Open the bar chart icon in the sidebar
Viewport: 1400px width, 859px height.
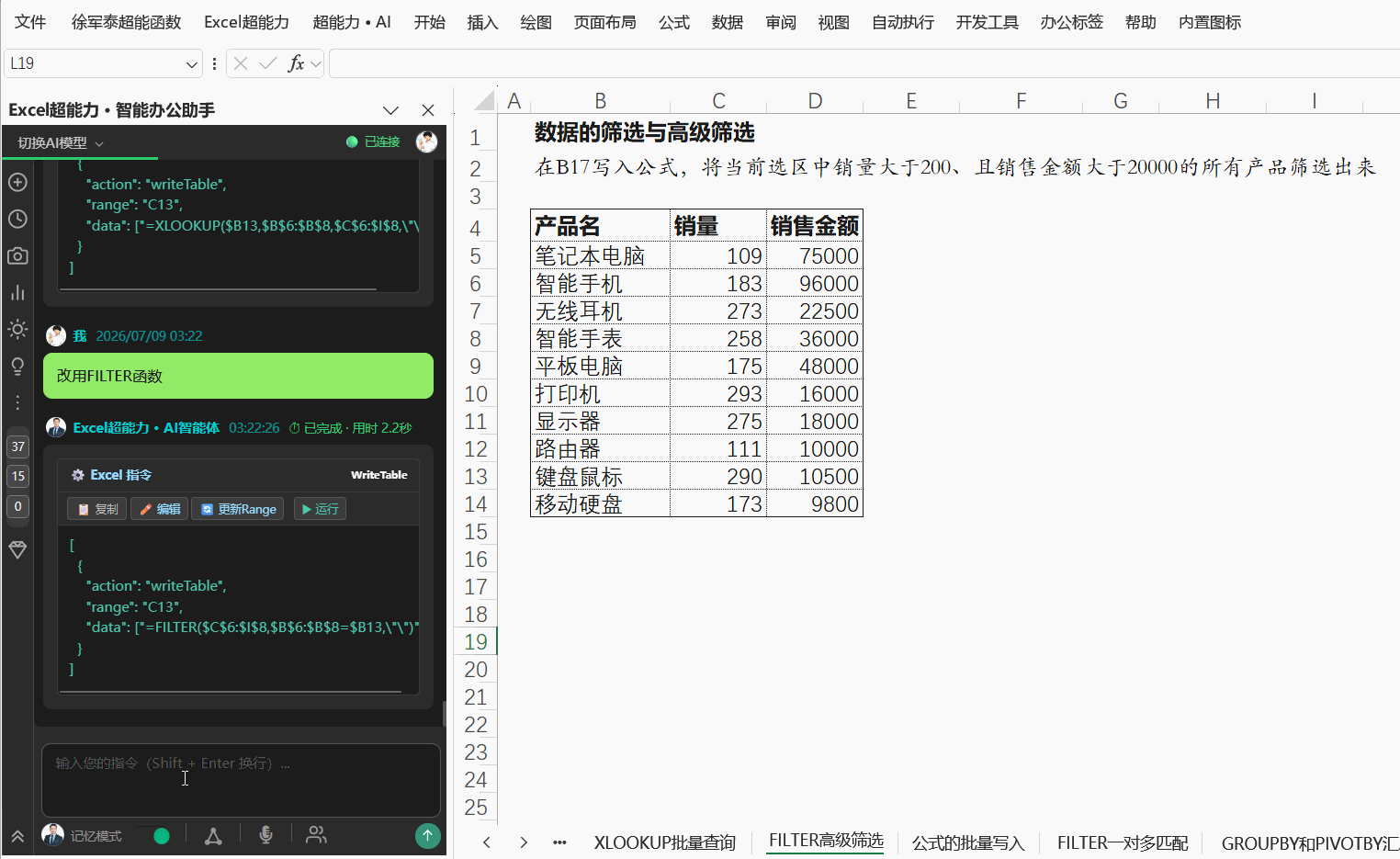tap(17, 292)
